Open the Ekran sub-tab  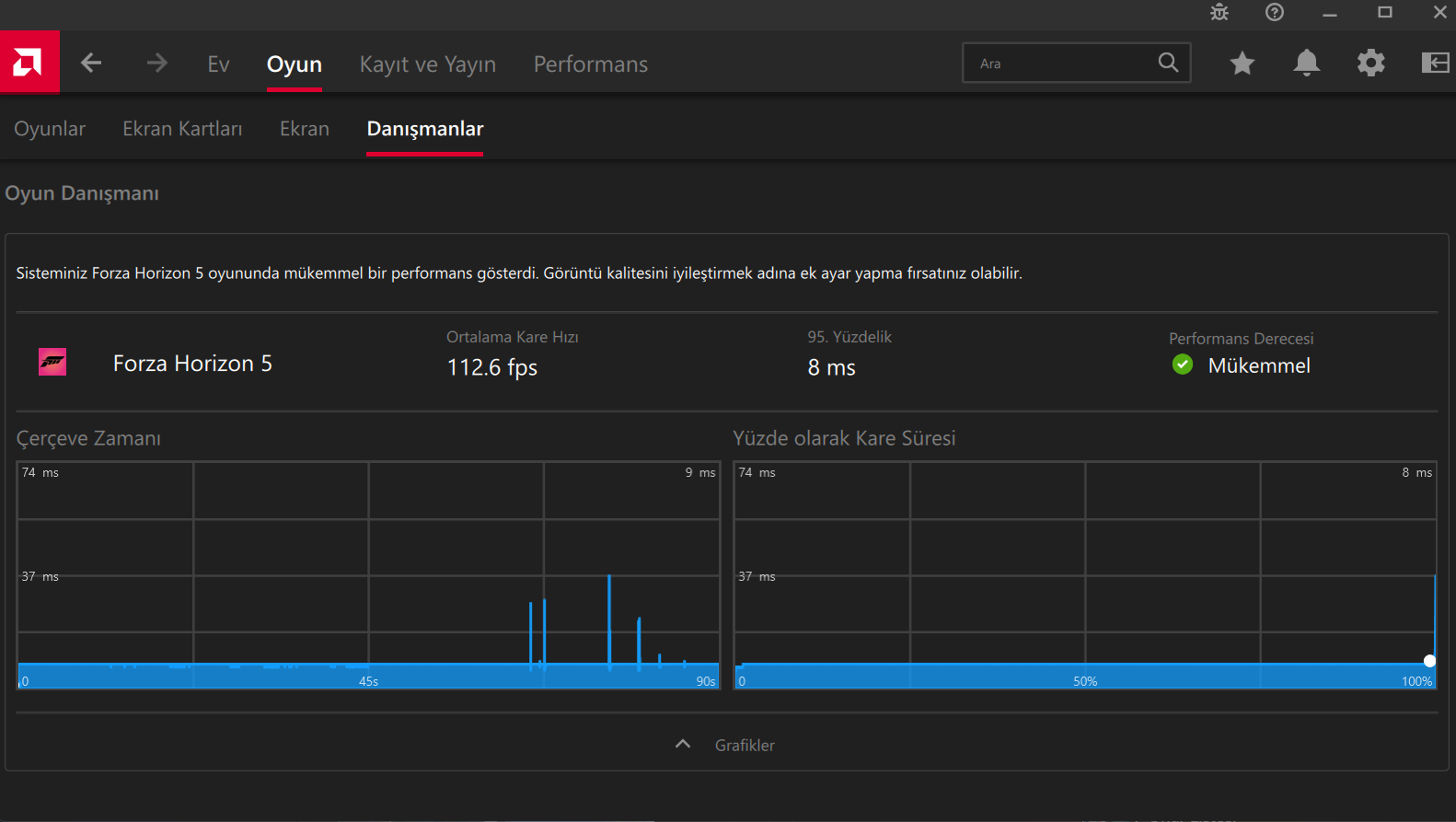(305, 129)
